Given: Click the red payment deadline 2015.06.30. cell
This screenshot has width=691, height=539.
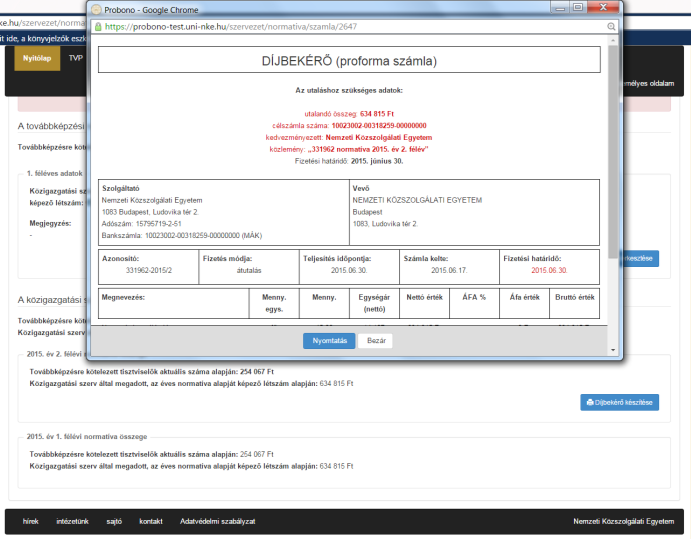Looking at the screenshot, I should [549, 270].
